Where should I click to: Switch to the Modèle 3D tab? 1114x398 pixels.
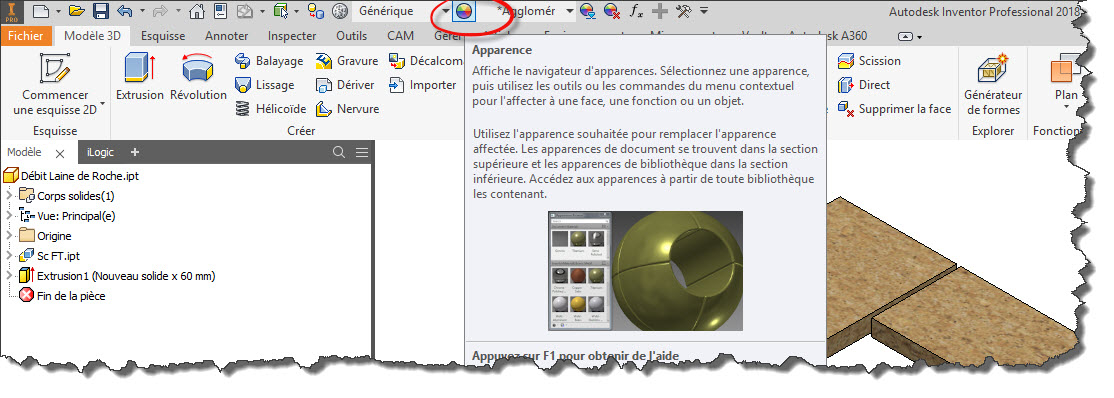[x=92, y=36]
